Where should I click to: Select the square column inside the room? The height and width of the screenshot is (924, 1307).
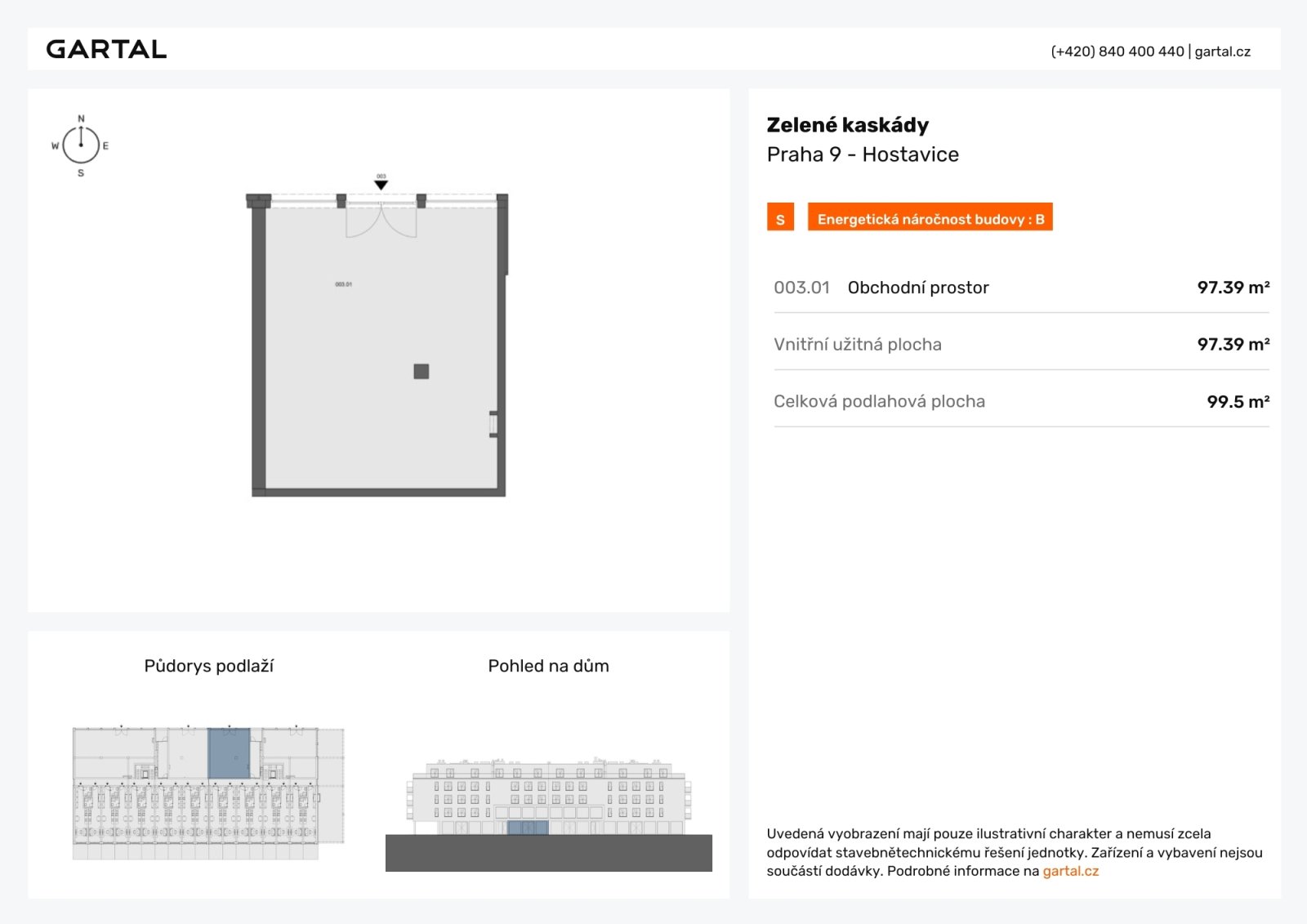tap(422, 372)
